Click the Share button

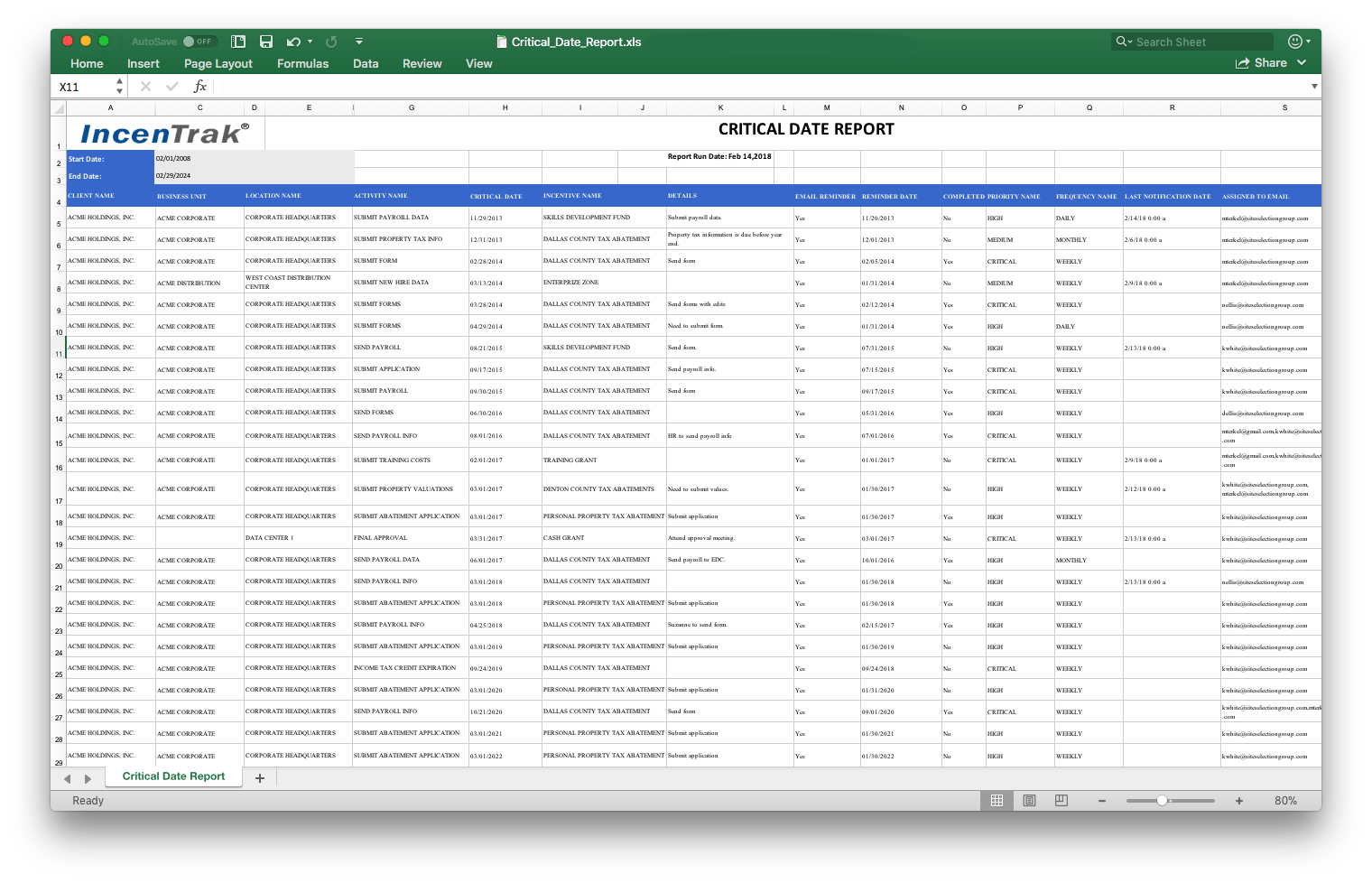pyautogui.click(x=1262, y=62)
